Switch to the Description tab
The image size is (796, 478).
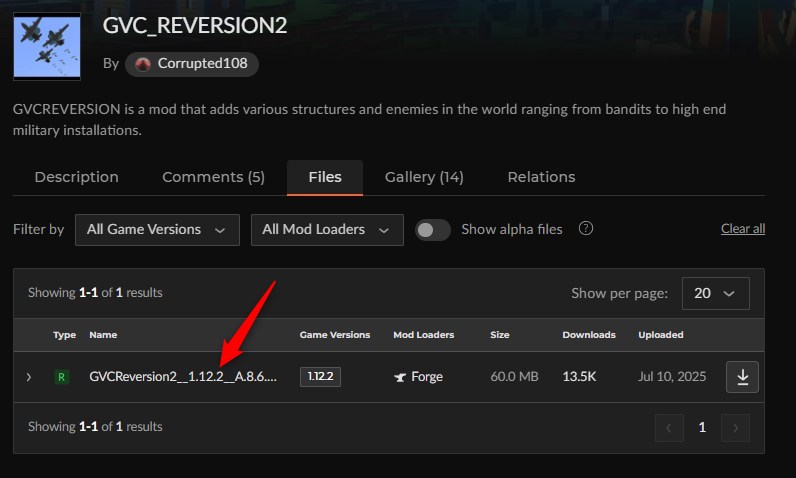(x=77, y=177)
